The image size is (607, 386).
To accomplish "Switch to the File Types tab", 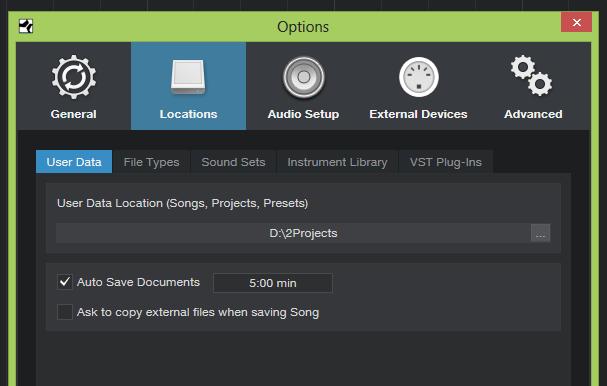I will 151,162.
